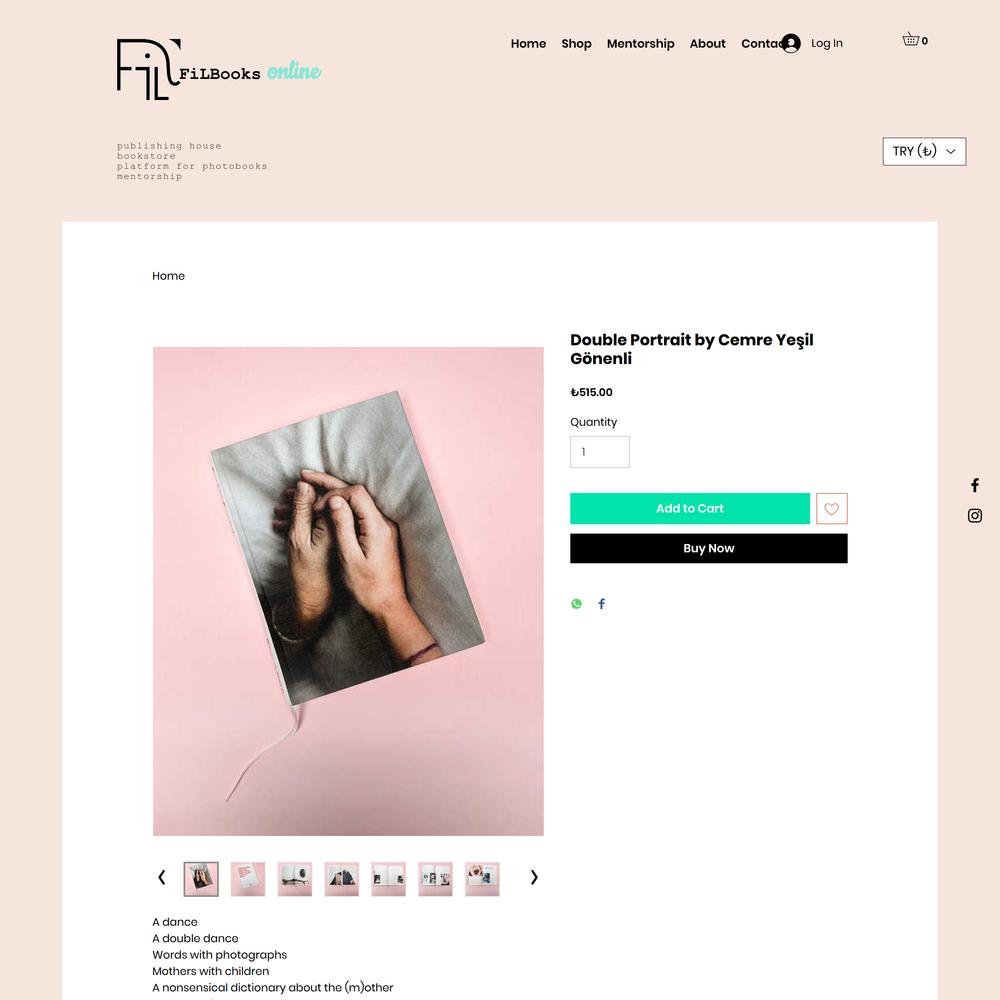
Task: Open the About menu item
Action: [x=707, y=43]
